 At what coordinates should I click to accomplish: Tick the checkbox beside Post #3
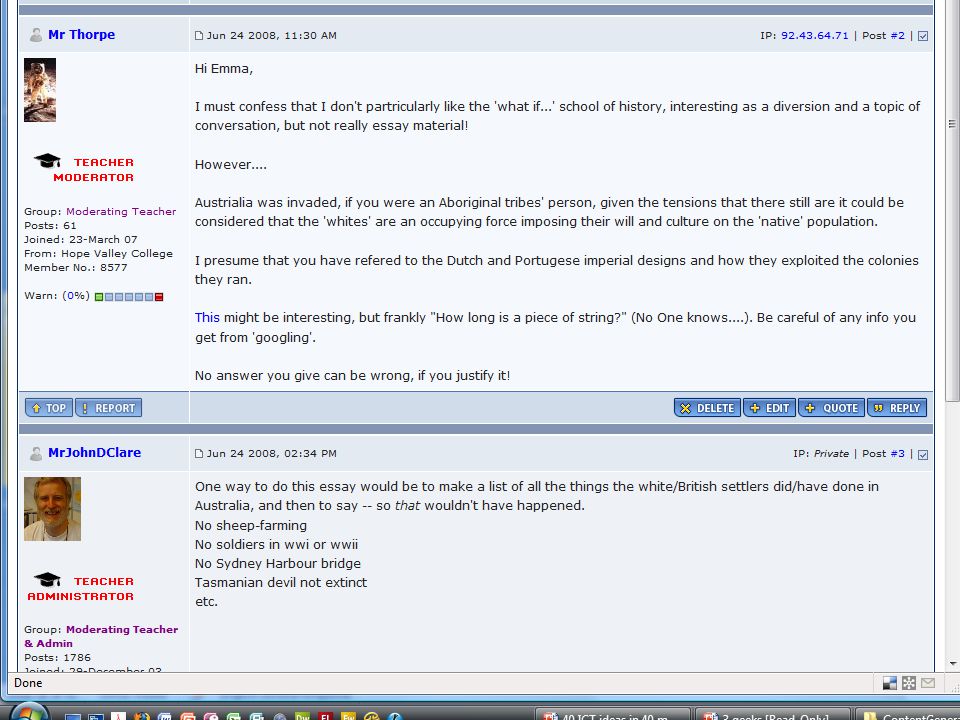[923, 454]
